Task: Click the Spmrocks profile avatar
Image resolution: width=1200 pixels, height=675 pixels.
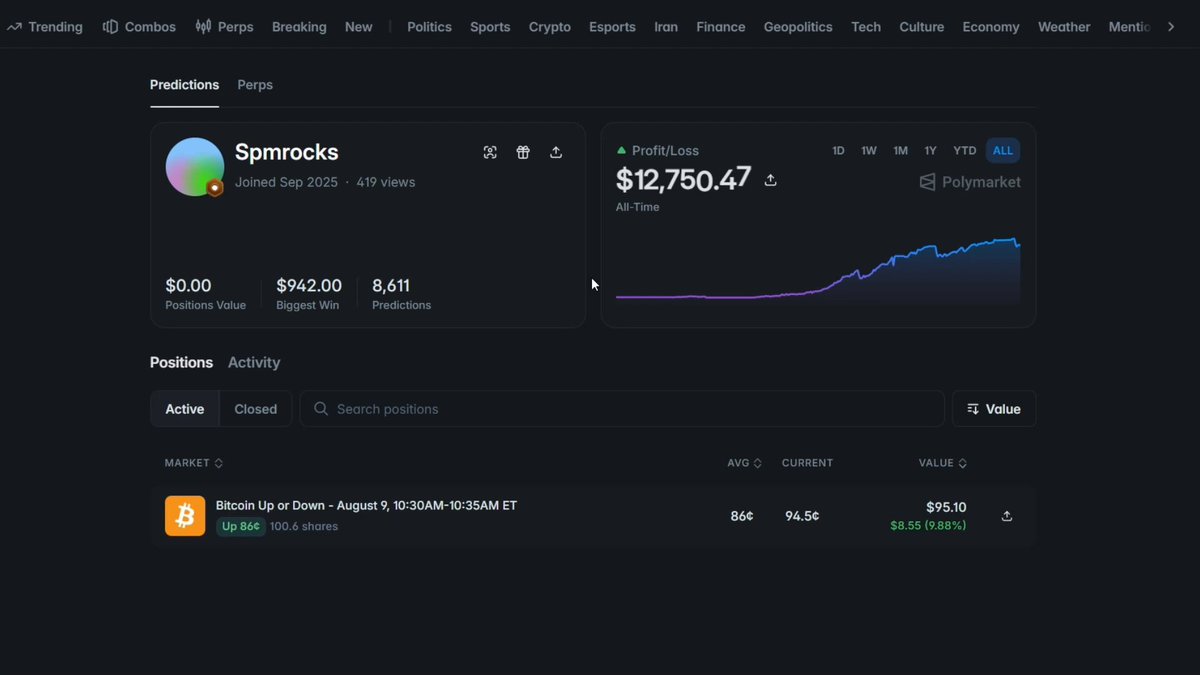Action: pyautogui.click(x=194, y=167)
